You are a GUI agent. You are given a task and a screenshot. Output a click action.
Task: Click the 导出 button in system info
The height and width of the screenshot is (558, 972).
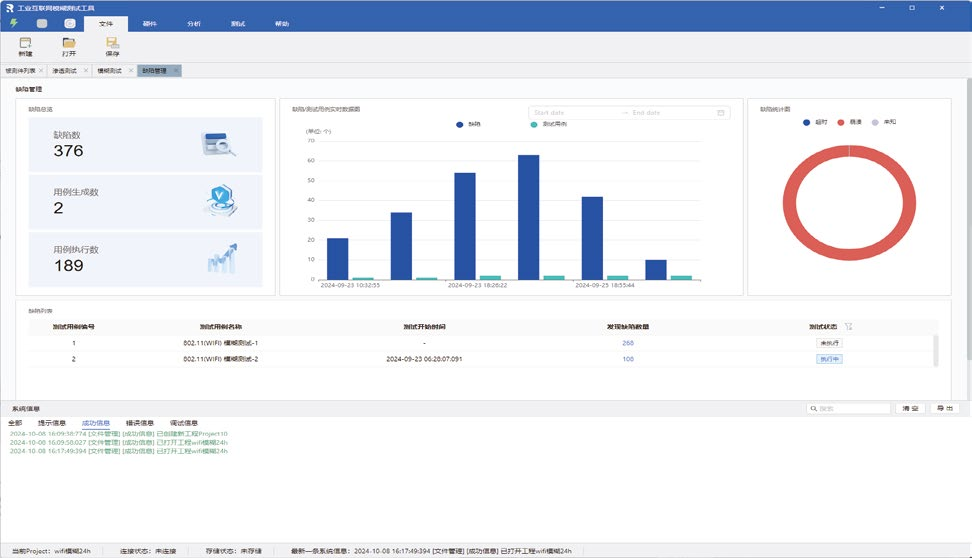coord(943,409)
